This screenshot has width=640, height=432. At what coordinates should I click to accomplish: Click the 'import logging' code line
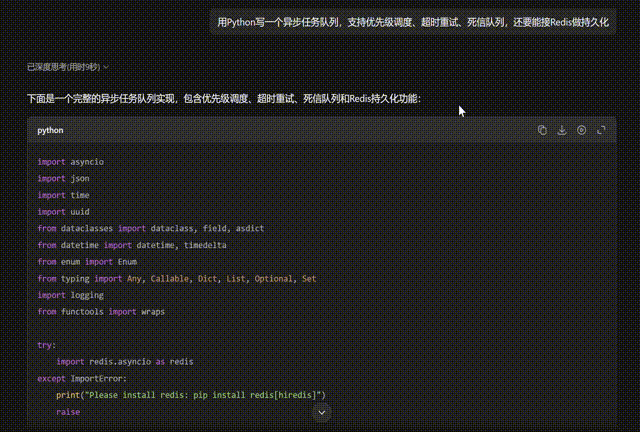[x=71, y=295]
